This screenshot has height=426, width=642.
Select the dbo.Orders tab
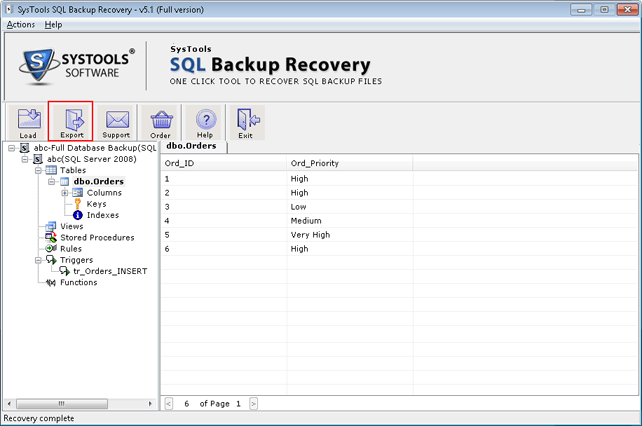[x=192, y=146]
